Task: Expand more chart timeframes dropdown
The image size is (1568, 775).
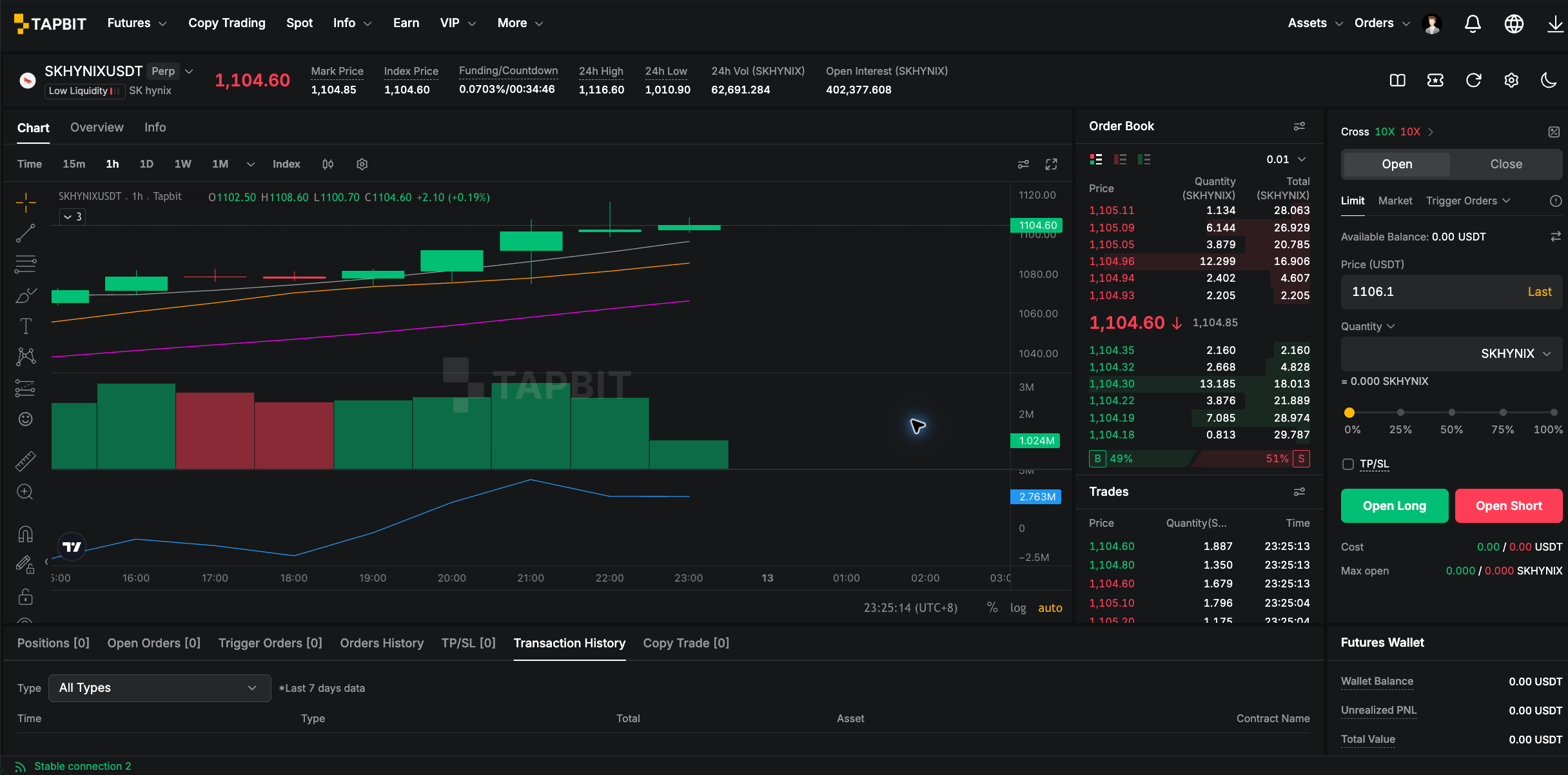Action: point(251,164)
